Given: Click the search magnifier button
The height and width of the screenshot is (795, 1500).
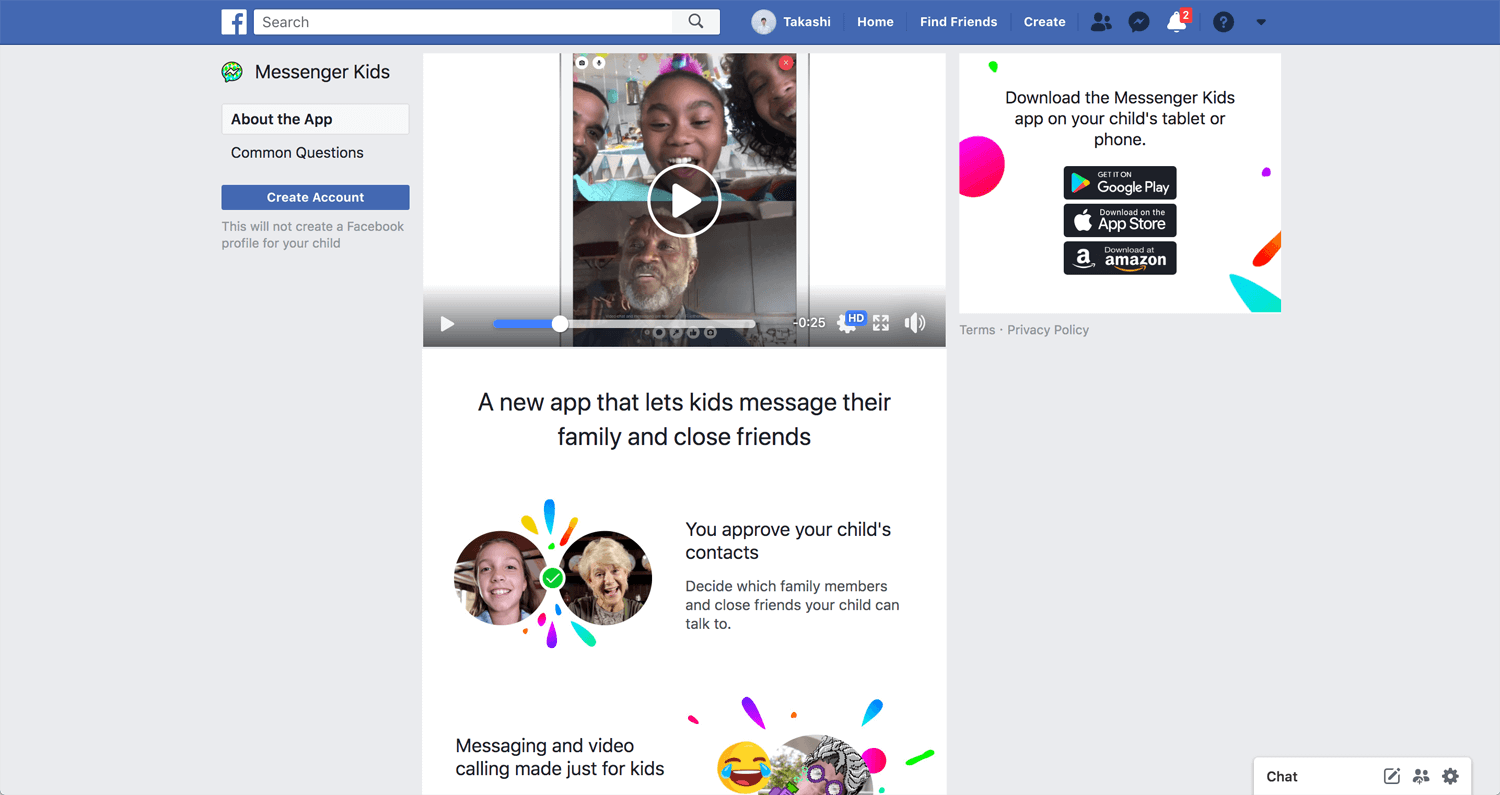Looking at the screenshot, I should [x=696, y=22].
